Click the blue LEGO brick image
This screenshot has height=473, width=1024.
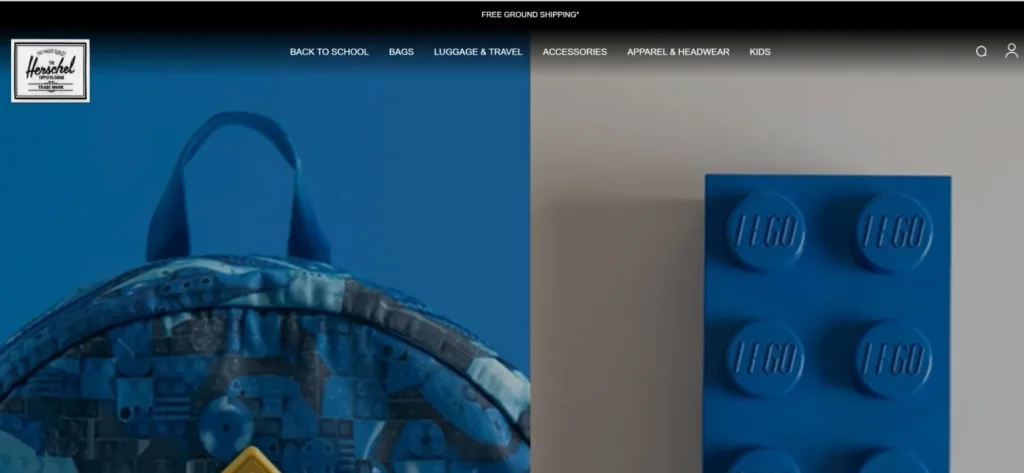[827, 323]
